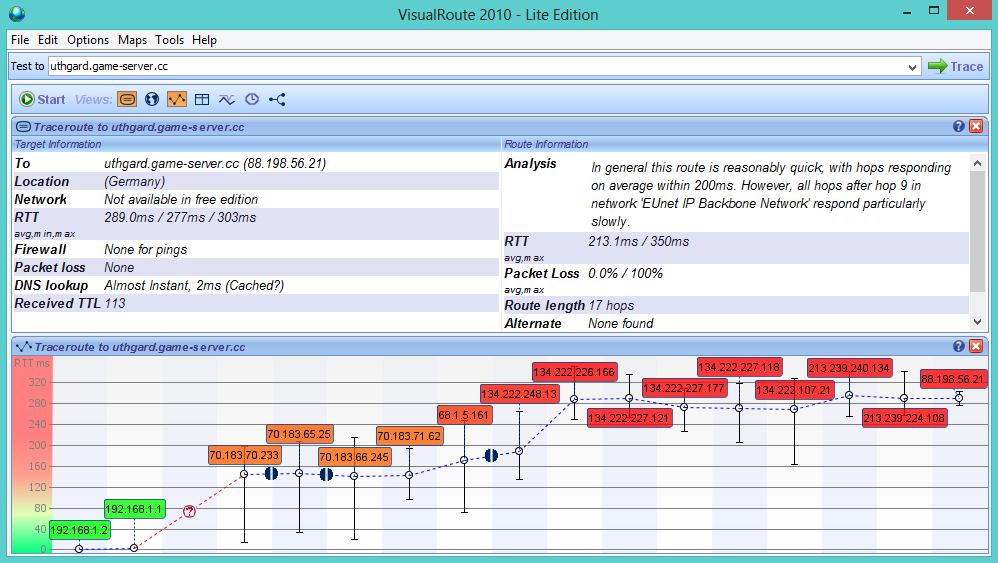Screen dimensions: 998x563
Task: Toggle the Summary view icon
Action: 127,99
